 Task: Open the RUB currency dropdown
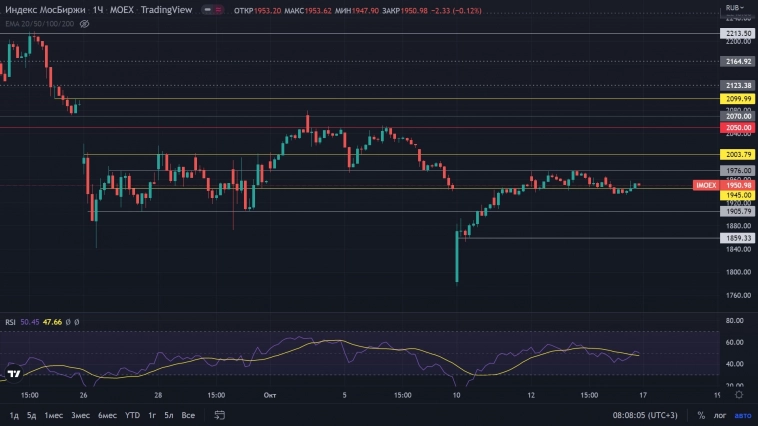coord(735,8)
